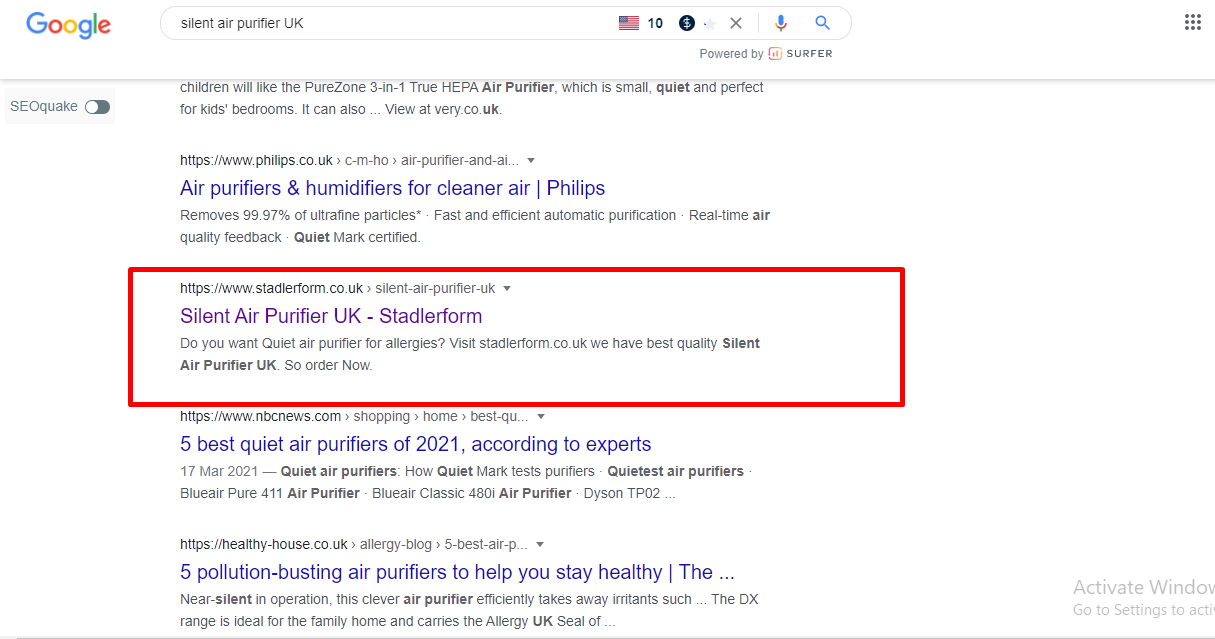Click the Google logo
Viewport: 1215px width, 639px height.
pos(68,24)
